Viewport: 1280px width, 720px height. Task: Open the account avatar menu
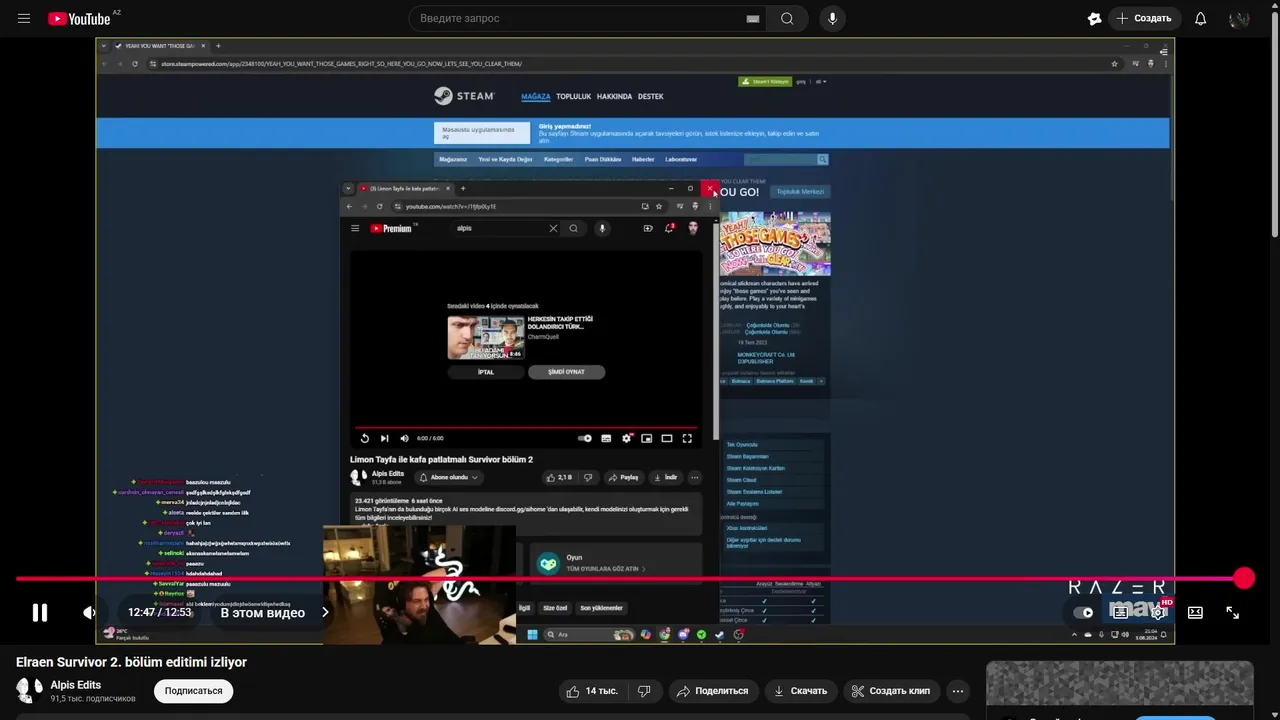pyautogui.click(x=1239, y=19)
